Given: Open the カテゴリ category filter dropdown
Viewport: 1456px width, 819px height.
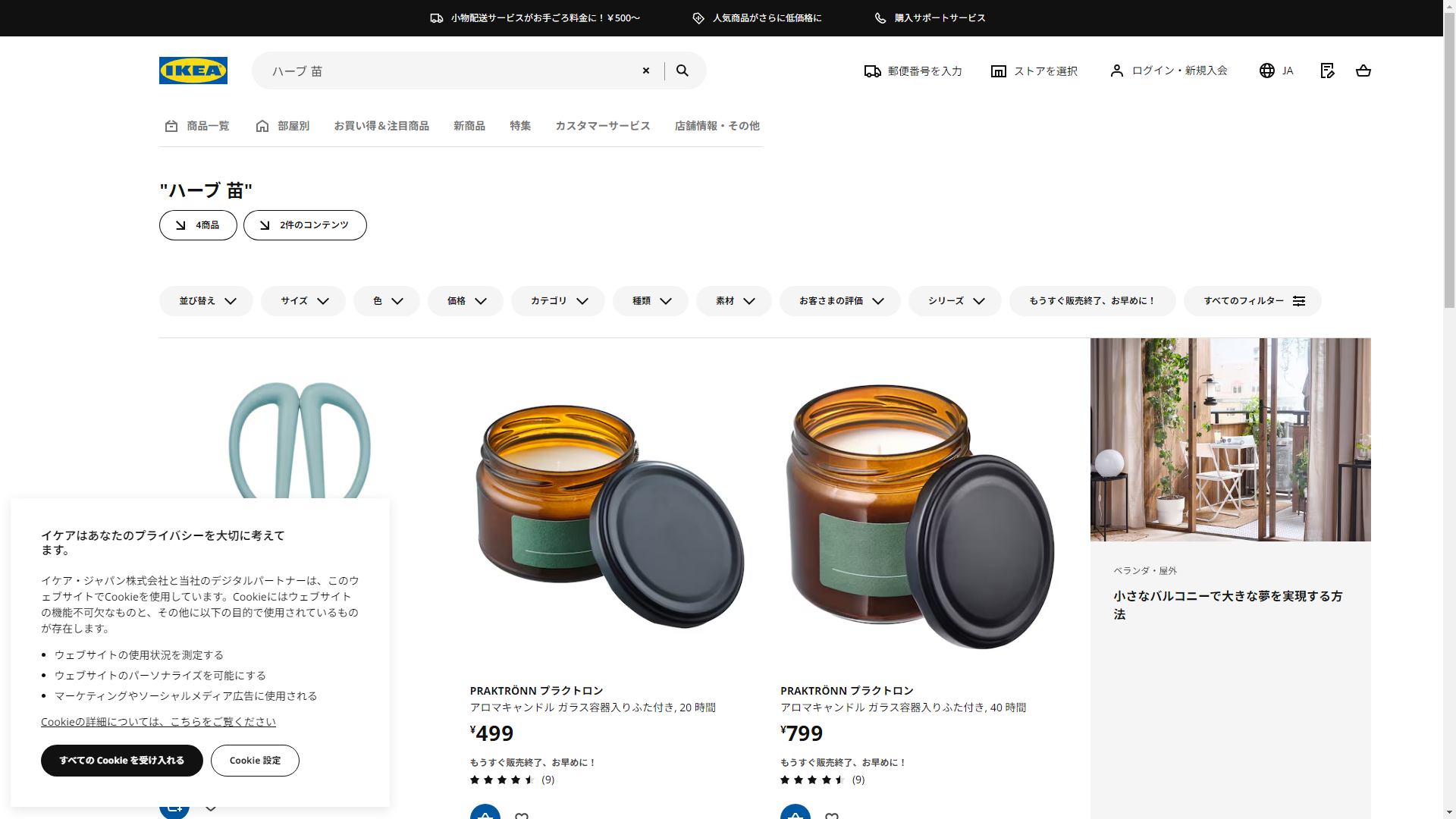Looking at the screenshot, I should click(x=558, y=301).
